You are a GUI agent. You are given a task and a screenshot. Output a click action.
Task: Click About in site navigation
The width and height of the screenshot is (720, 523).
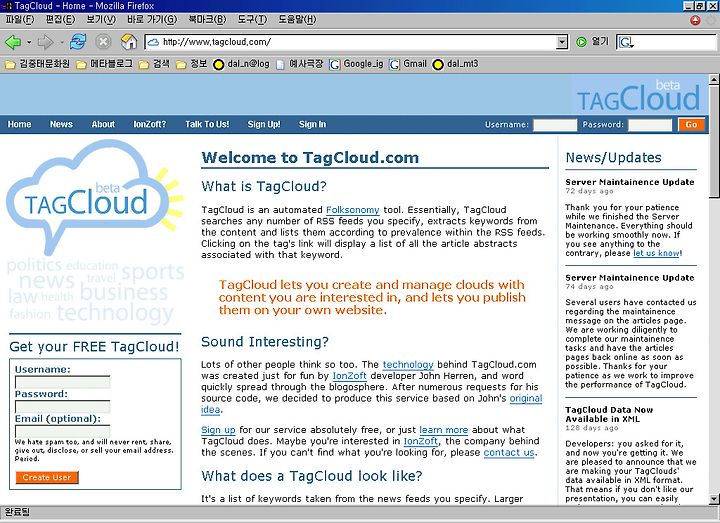tap(103, 124)
